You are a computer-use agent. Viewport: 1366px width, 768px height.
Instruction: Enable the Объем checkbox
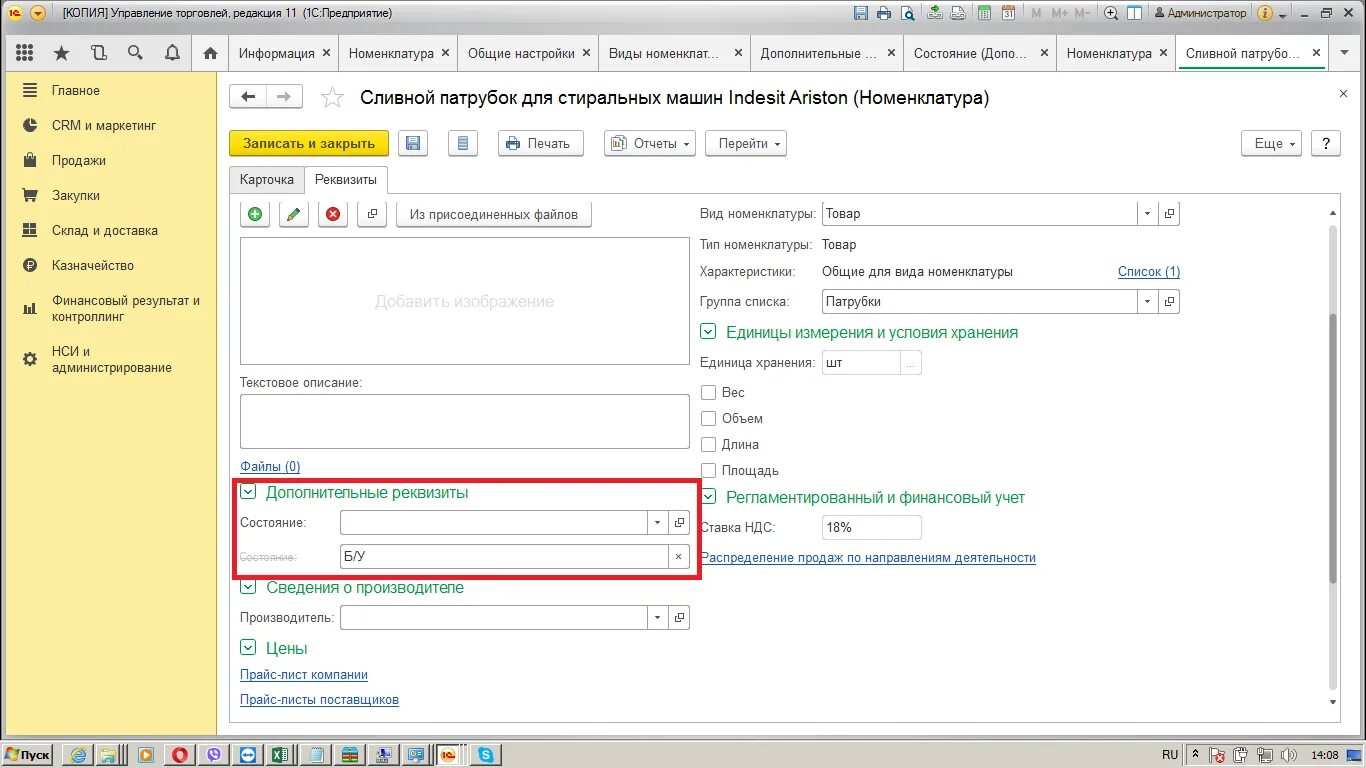[709, 418]
